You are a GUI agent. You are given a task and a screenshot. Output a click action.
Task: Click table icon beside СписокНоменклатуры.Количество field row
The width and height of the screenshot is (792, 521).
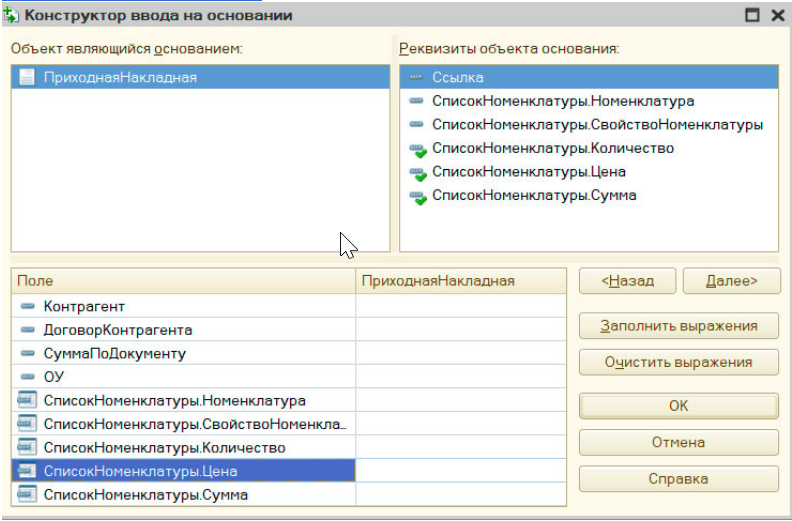tap(27, 447)
